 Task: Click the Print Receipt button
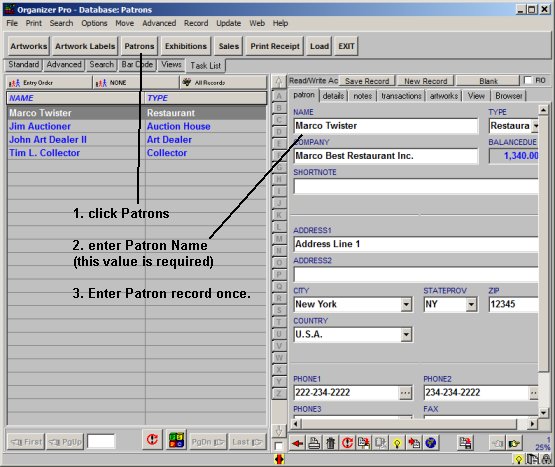pos(275,46)
